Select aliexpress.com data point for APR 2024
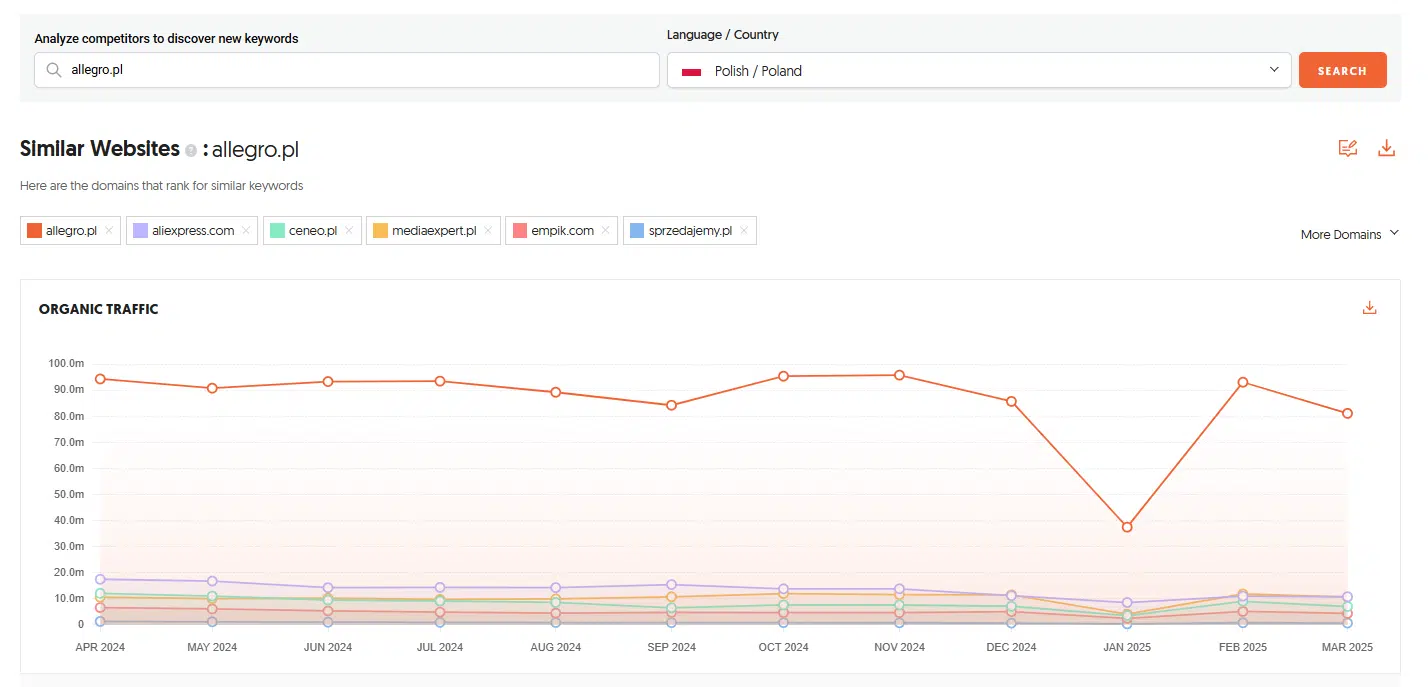The width and height of the screenshot is (1428, 687). click(x=100, y=579)
